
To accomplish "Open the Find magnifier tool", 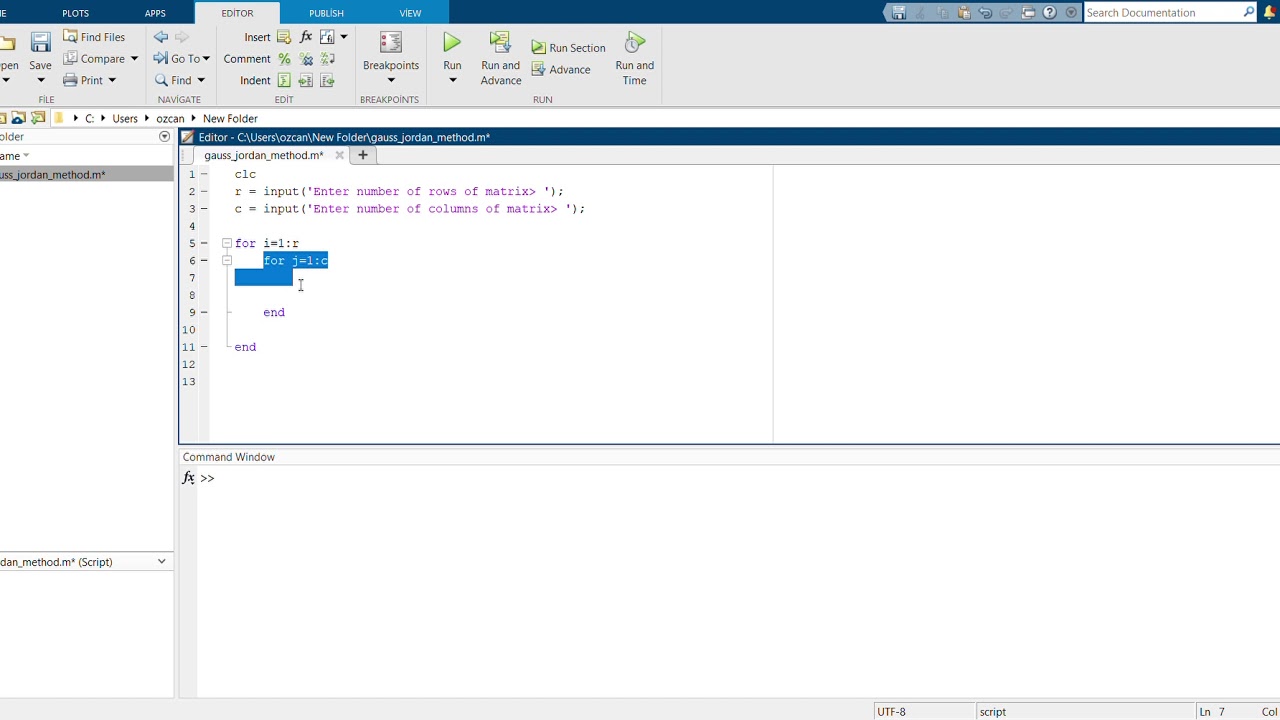I will tap(172, 80).
